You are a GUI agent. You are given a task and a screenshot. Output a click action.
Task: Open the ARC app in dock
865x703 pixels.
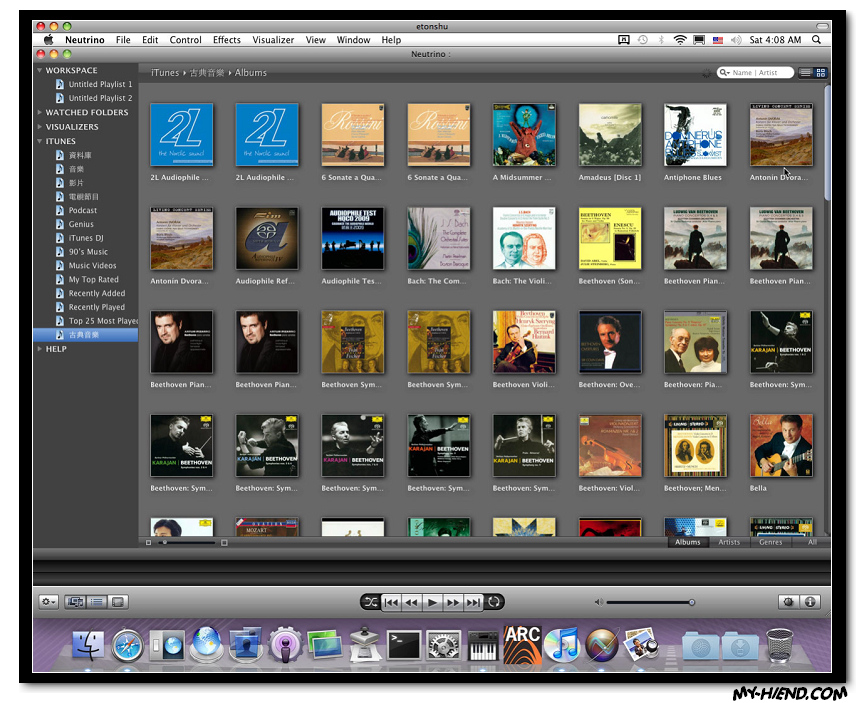(x=522, y=643)
